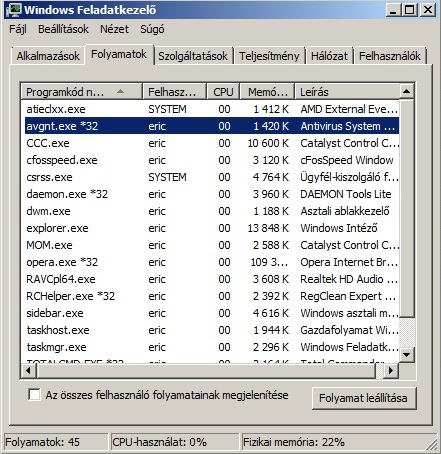
Task: Click the Task Manager title bar icon
Action: point(13,10)
